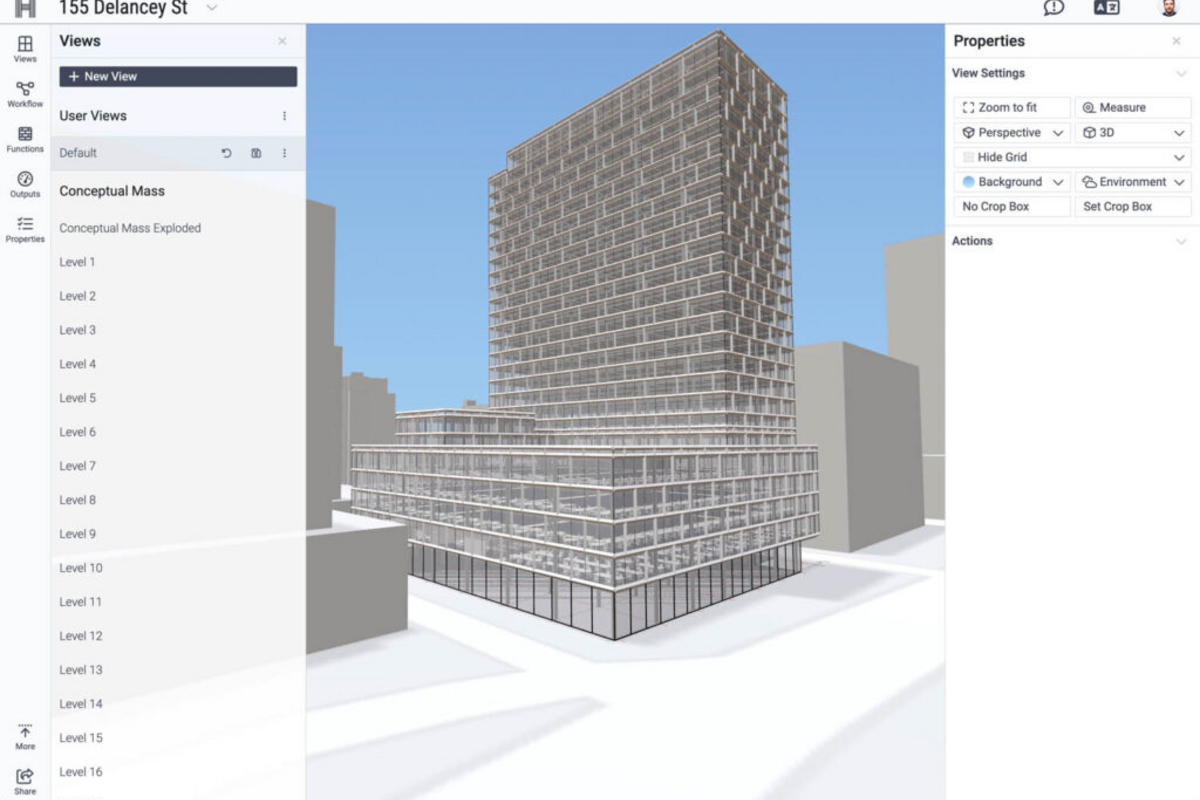This screenshot has width=1200, height=800.
Task: Open the Workflow sidebar icon
Action: click(25, 94)
